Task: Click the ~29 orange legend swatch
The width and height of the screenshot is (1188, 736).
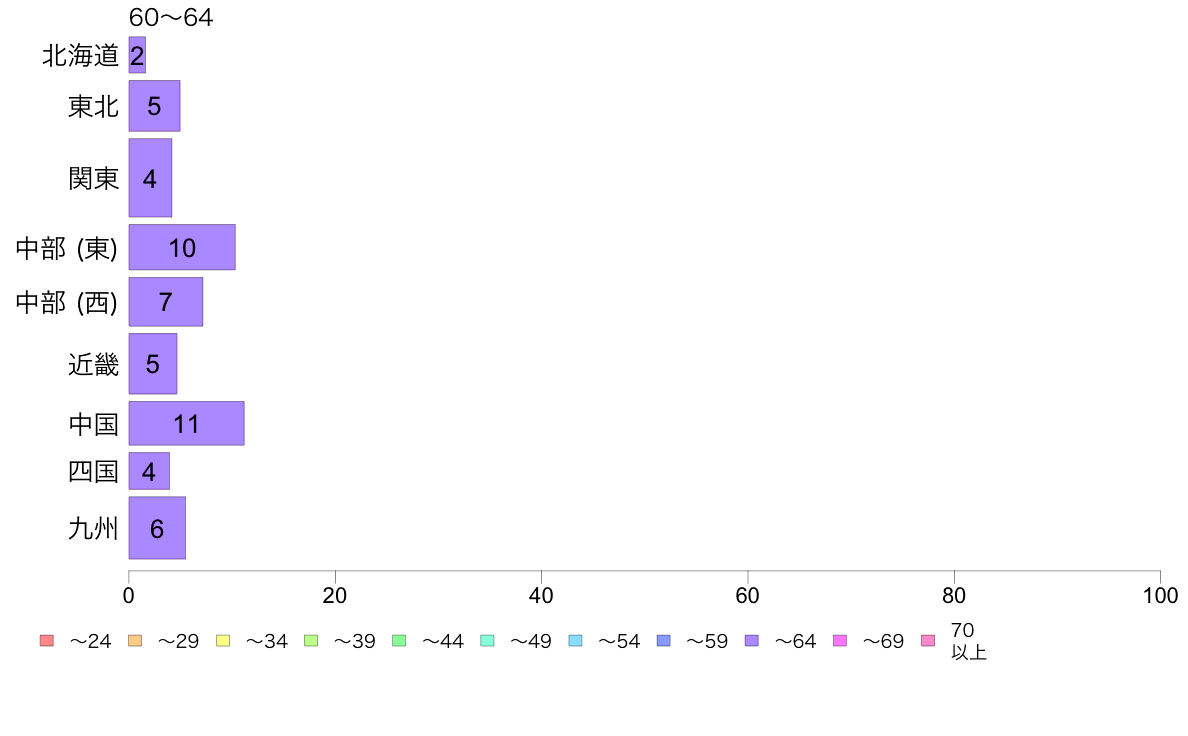Action: coord(135,640)
